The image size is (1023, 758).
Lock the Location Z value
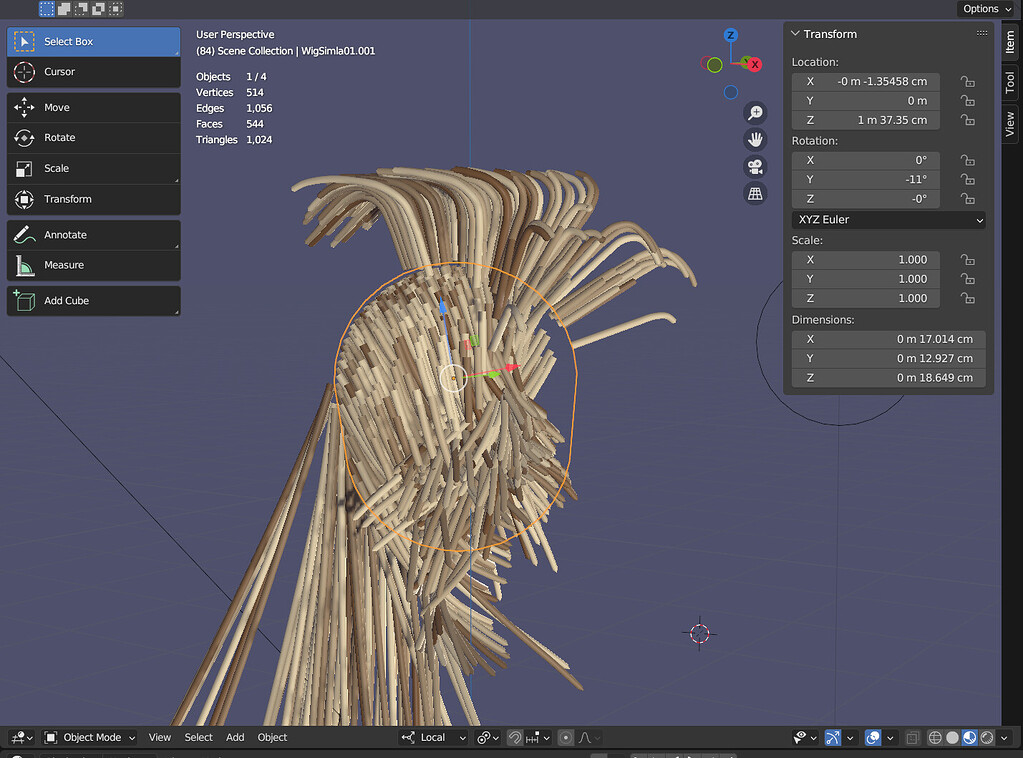tap(968, 120)
